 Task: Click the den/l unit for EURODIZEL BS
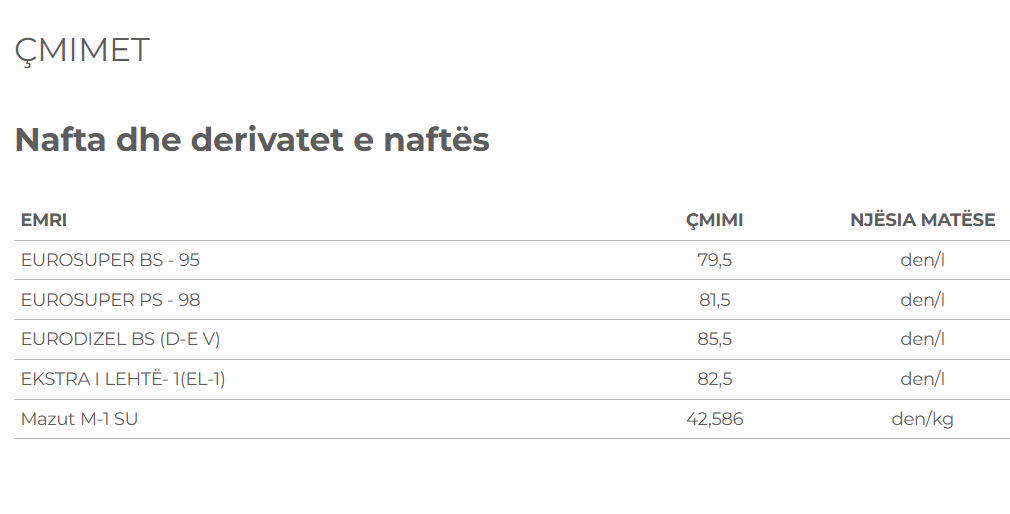[922, 339]
